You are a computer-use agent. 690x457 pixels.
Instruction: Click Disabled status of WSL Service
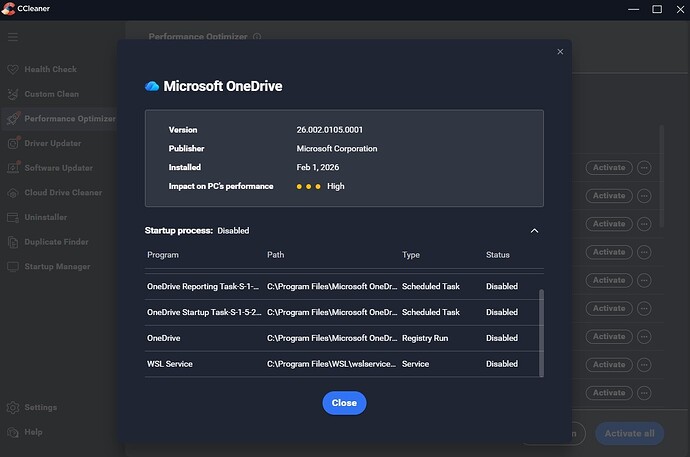coord(502,364)
